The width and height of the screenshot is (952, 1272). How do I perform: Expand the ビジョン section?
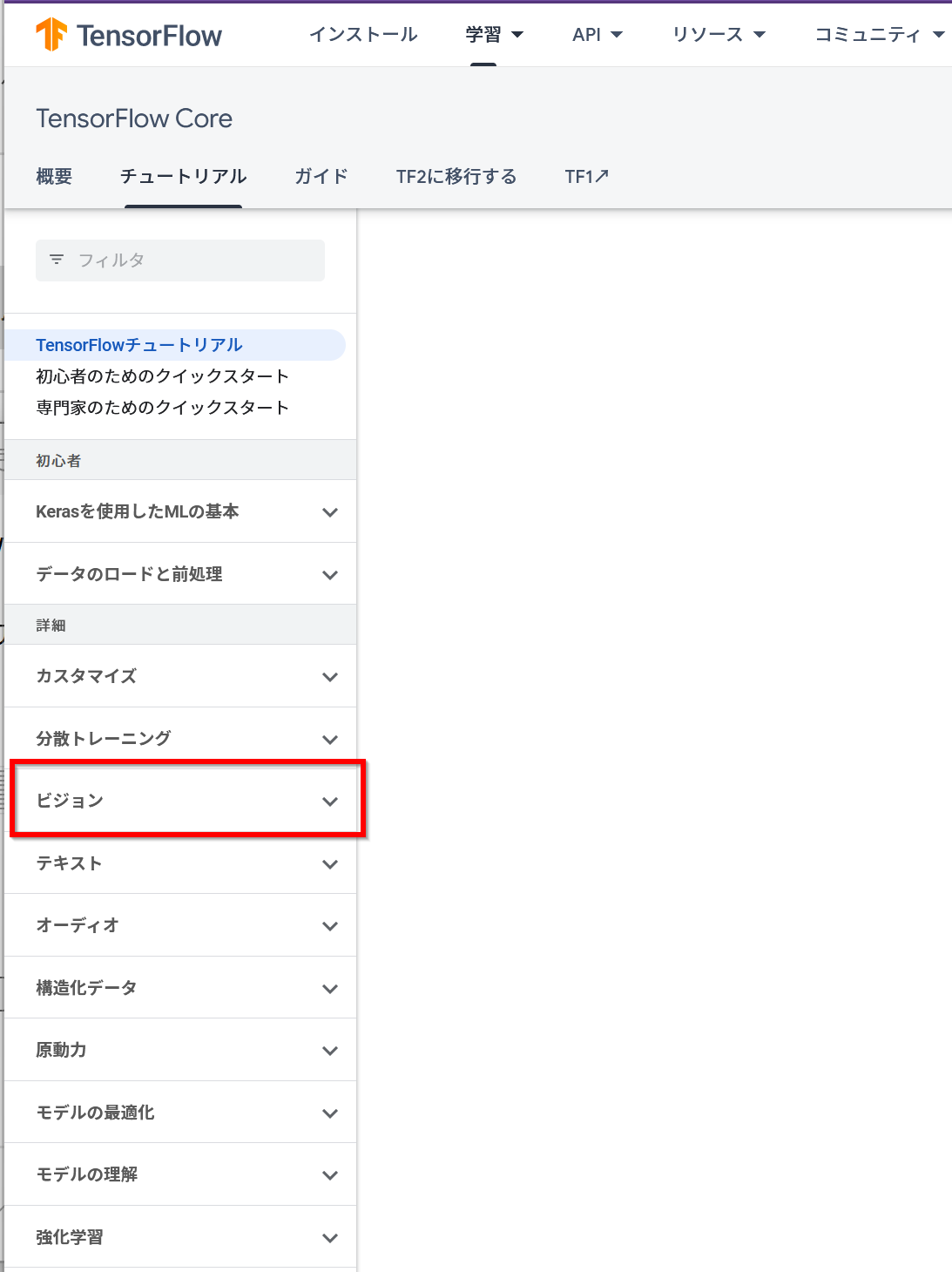(180, 802)
